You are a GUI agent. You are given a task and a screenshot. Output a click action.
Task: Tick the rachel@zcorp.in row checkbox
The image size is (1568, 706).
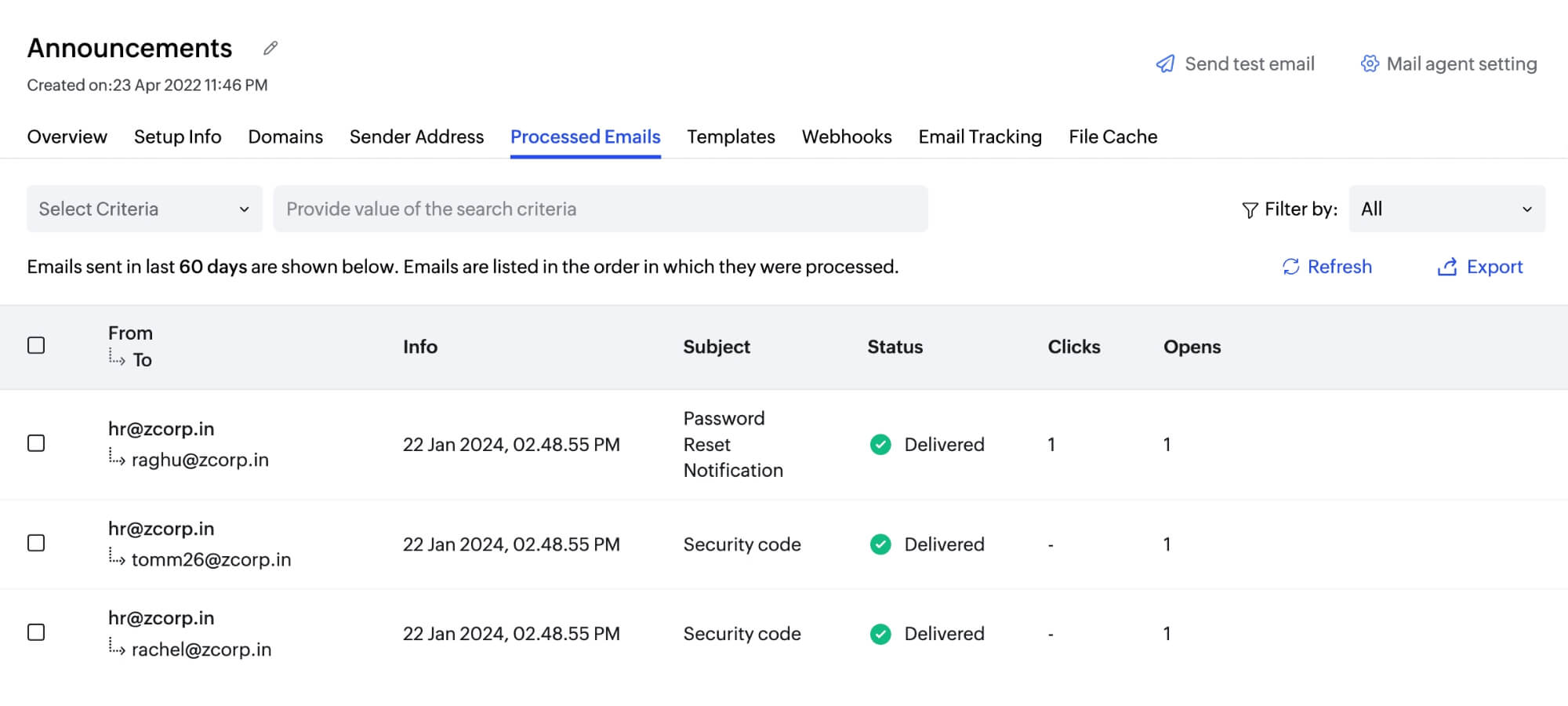36,633
